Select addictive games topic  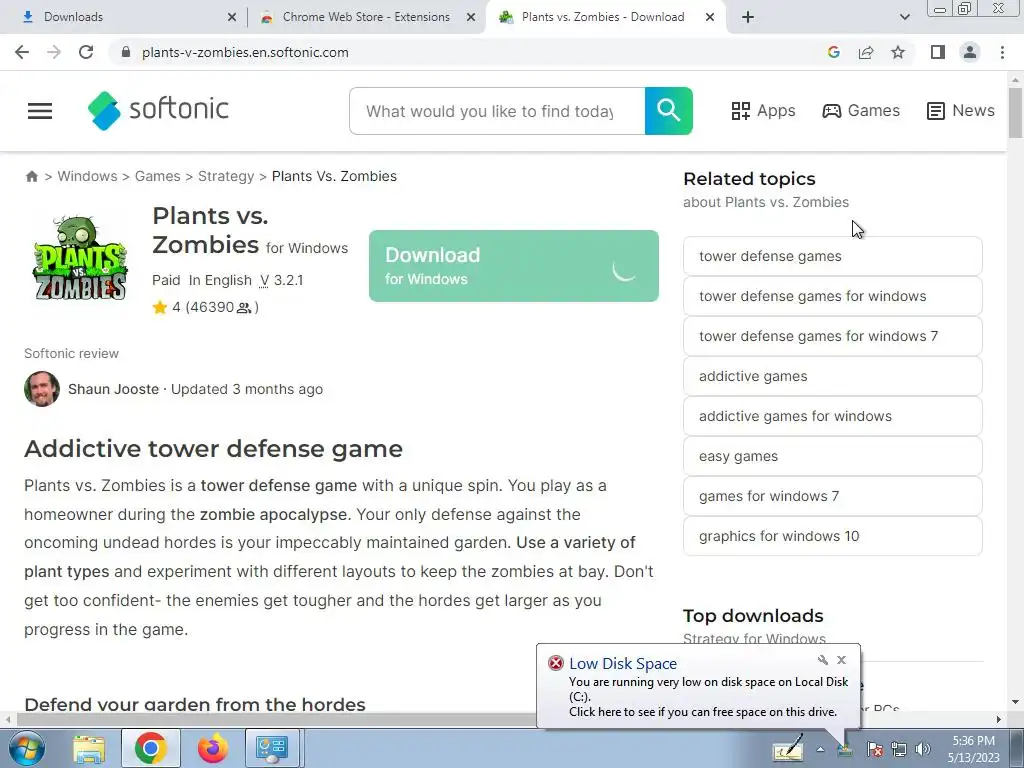833,376
